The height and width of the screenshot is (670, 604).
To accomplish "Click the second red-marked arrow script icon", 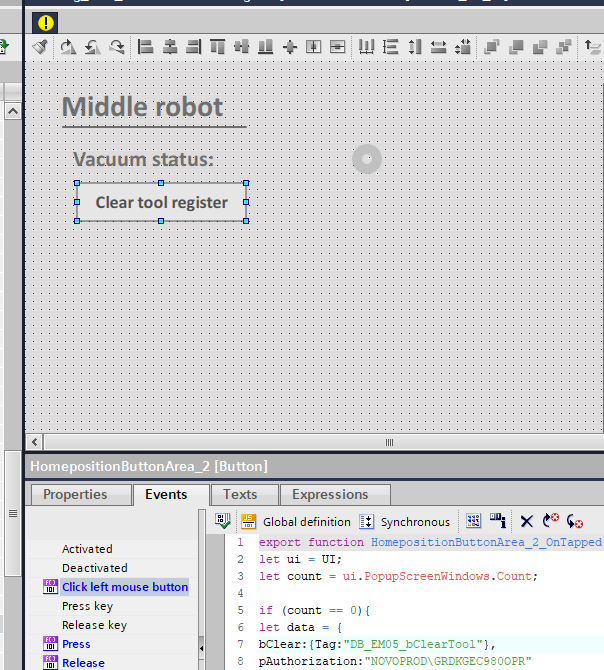I will 575,521.
